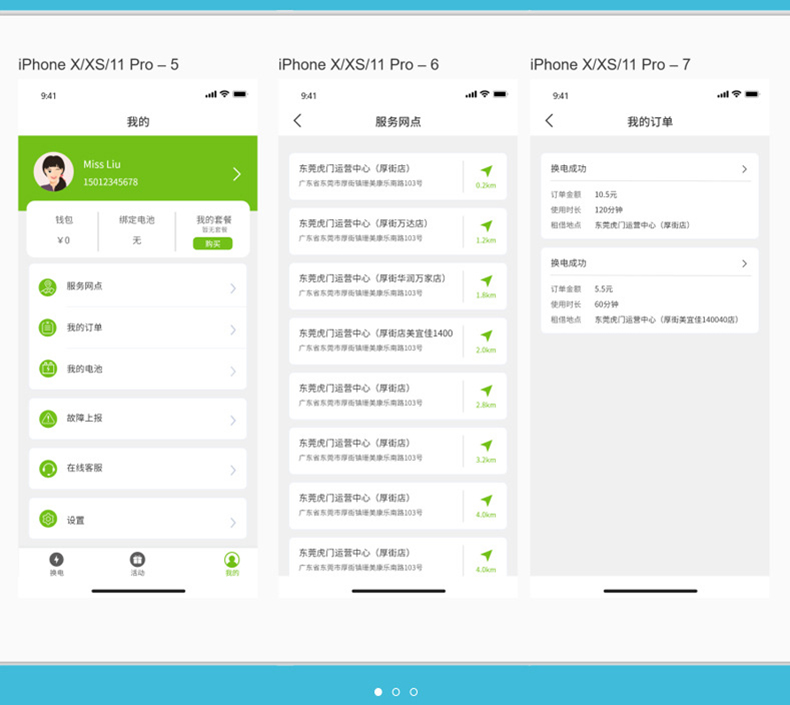
Task: Click the 我的电池 battery icon
Action: (47, 369)
